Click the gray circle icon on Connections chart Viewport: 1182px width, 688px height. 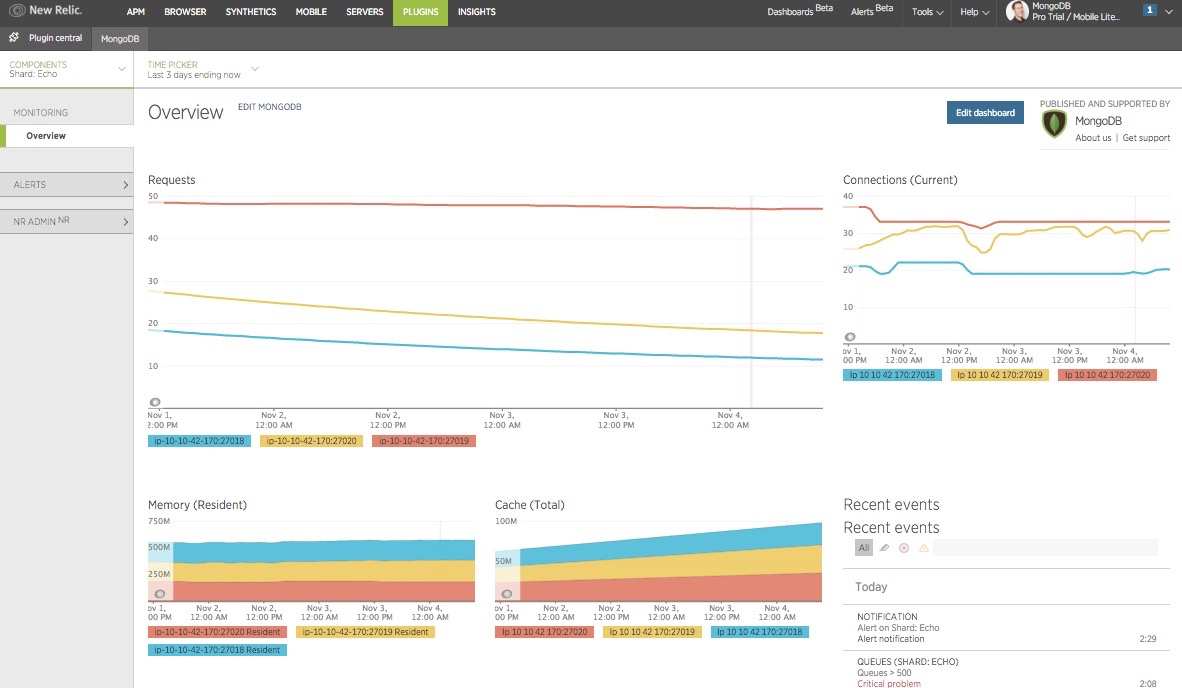click(x=850, y=337)
